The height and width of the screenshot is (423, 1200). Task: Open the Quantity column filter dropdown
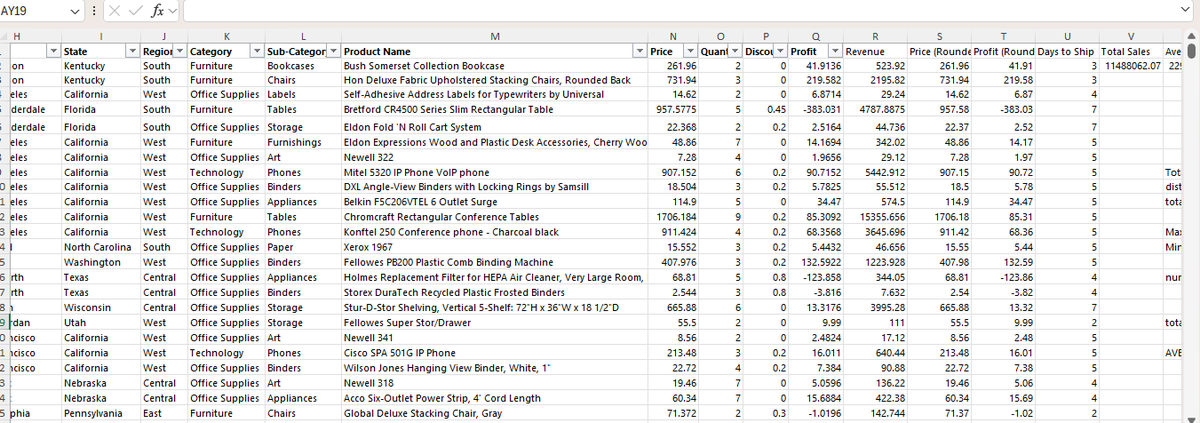(734, 51)
